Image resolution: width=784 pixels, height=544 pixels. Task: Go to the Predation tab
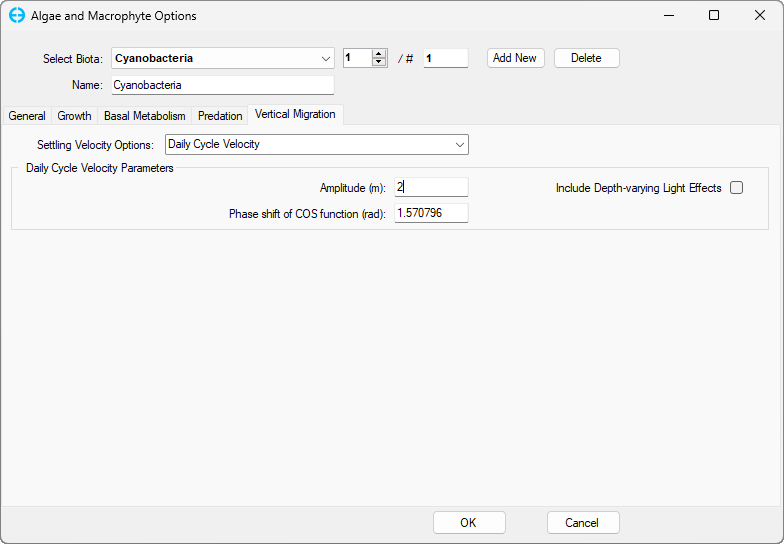220,116
